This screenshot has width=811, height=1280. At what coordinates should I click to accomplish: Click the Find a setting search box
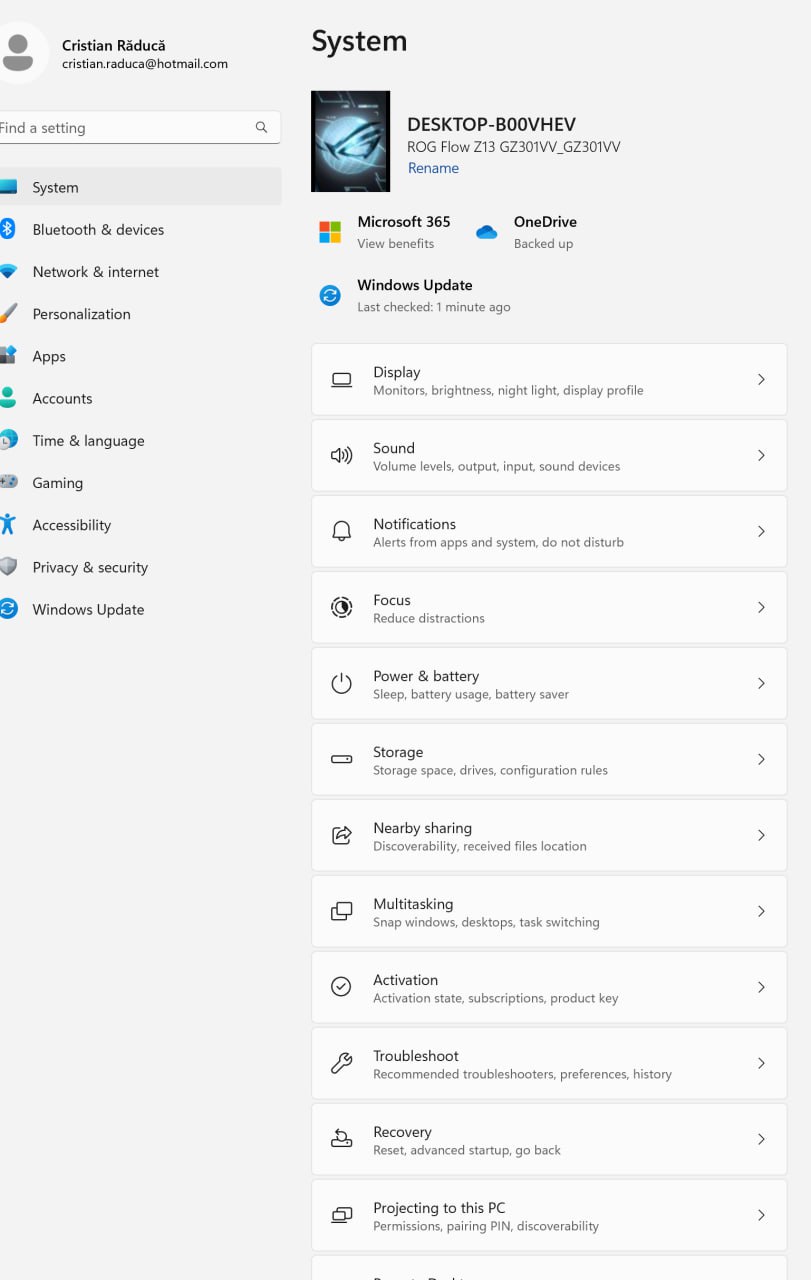(x=125, y=128)
